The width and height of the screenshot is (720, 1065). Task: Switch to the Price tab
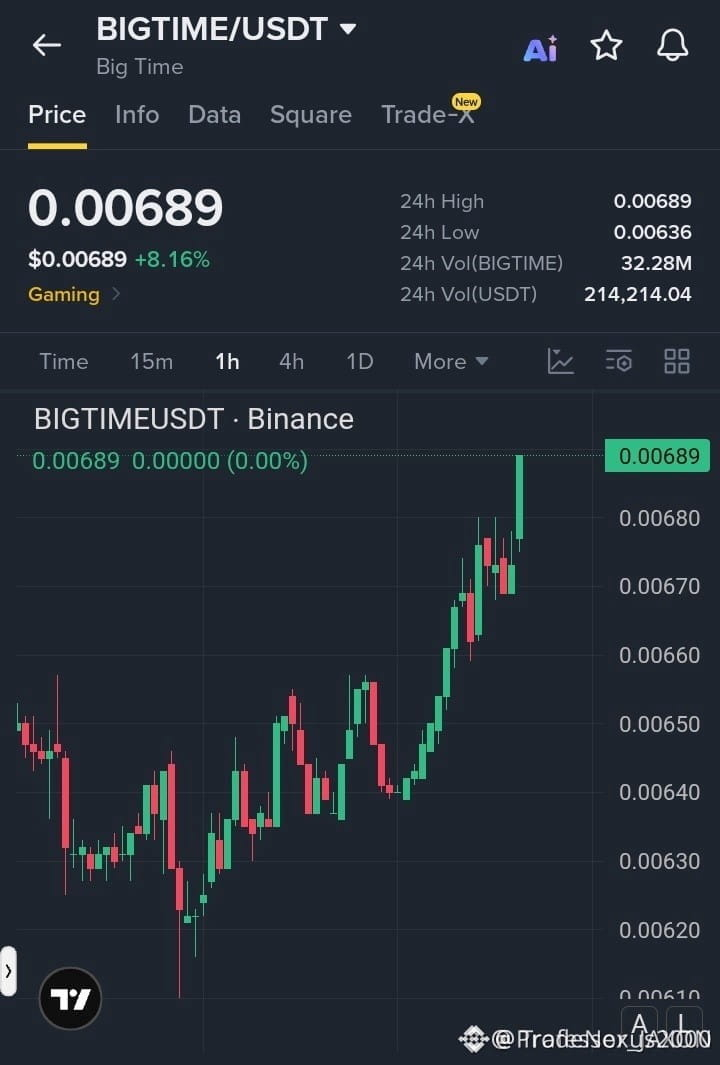tap(57, 115)
